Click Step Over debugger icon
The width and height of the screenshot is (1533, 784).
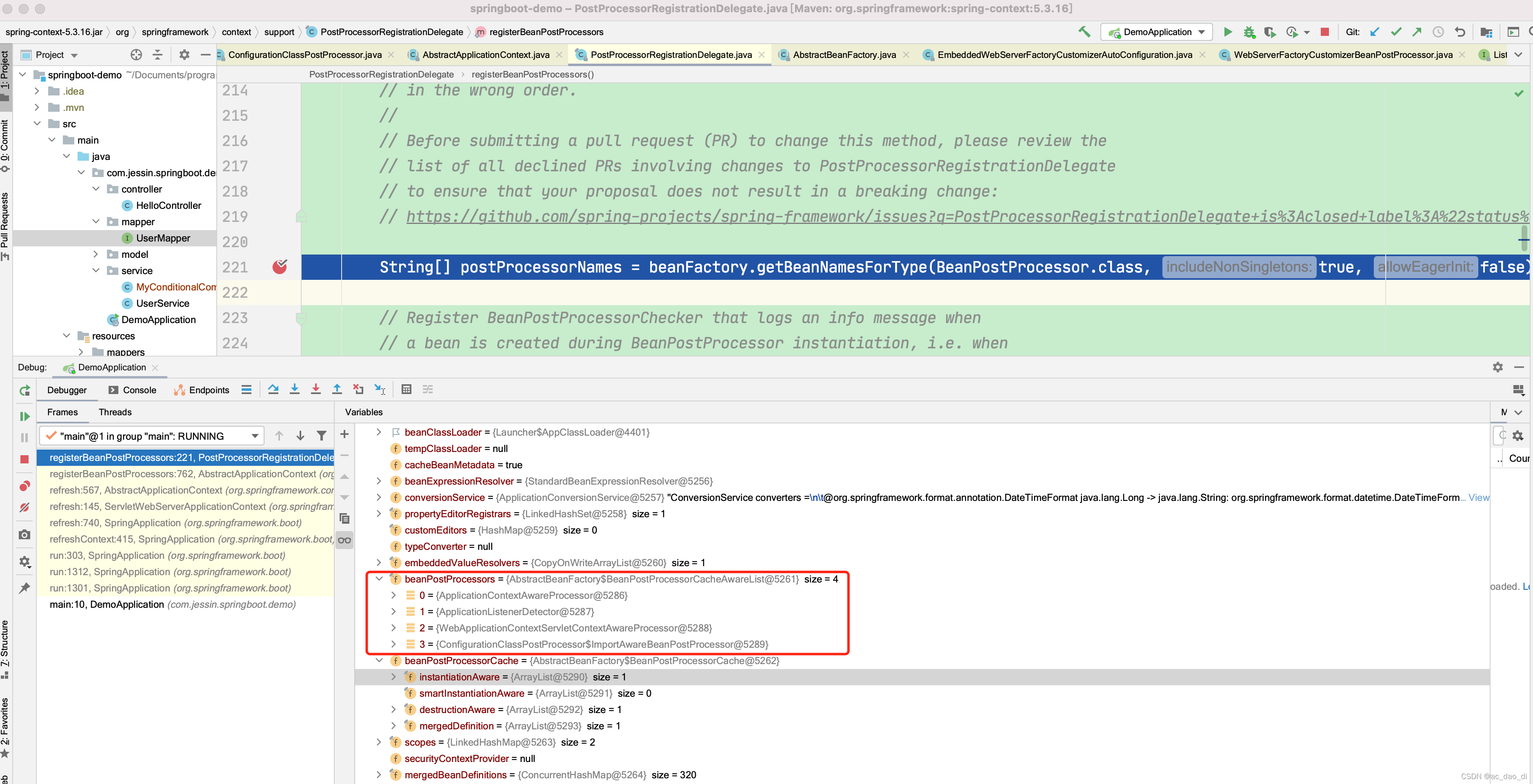pos(273,389)
